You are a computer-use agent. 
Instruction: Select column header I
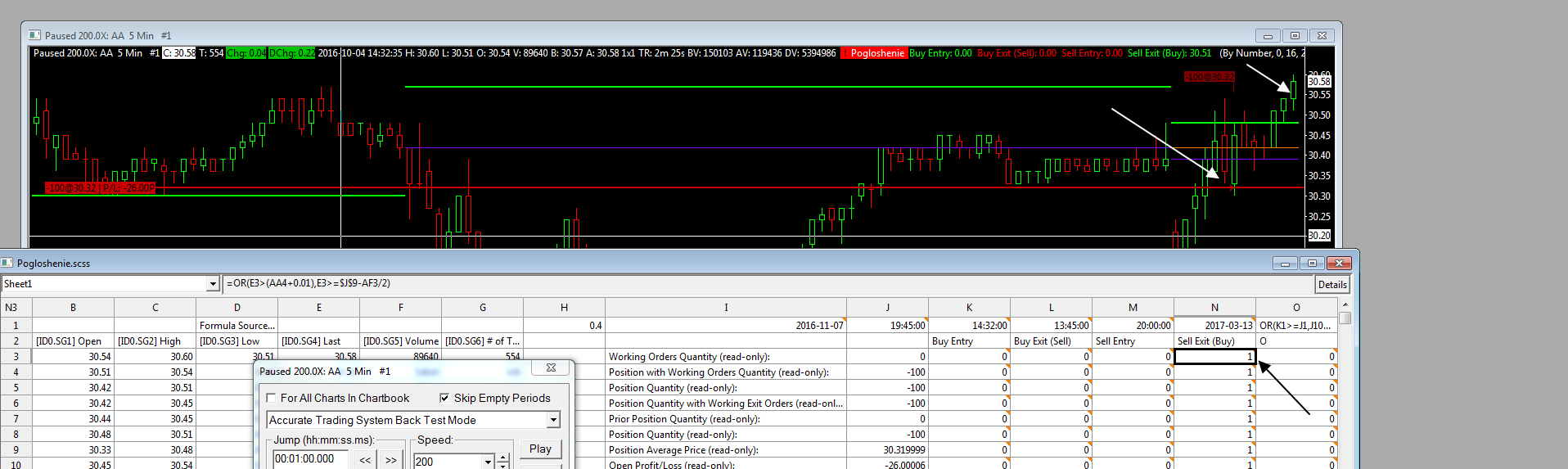(x=726, y=308)
